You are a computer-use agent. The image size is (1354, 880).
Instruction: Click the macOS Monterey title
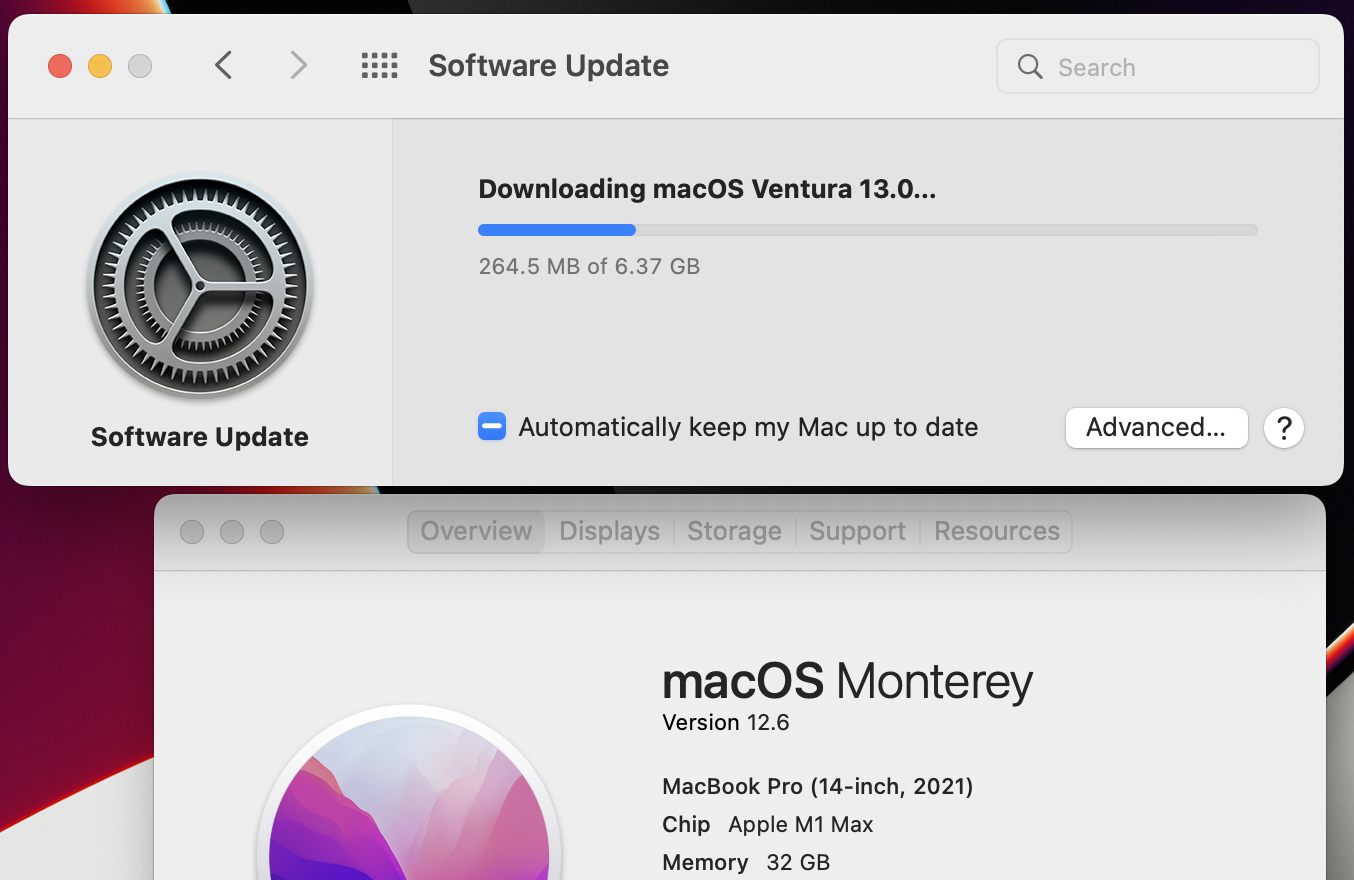click(847, 682)
